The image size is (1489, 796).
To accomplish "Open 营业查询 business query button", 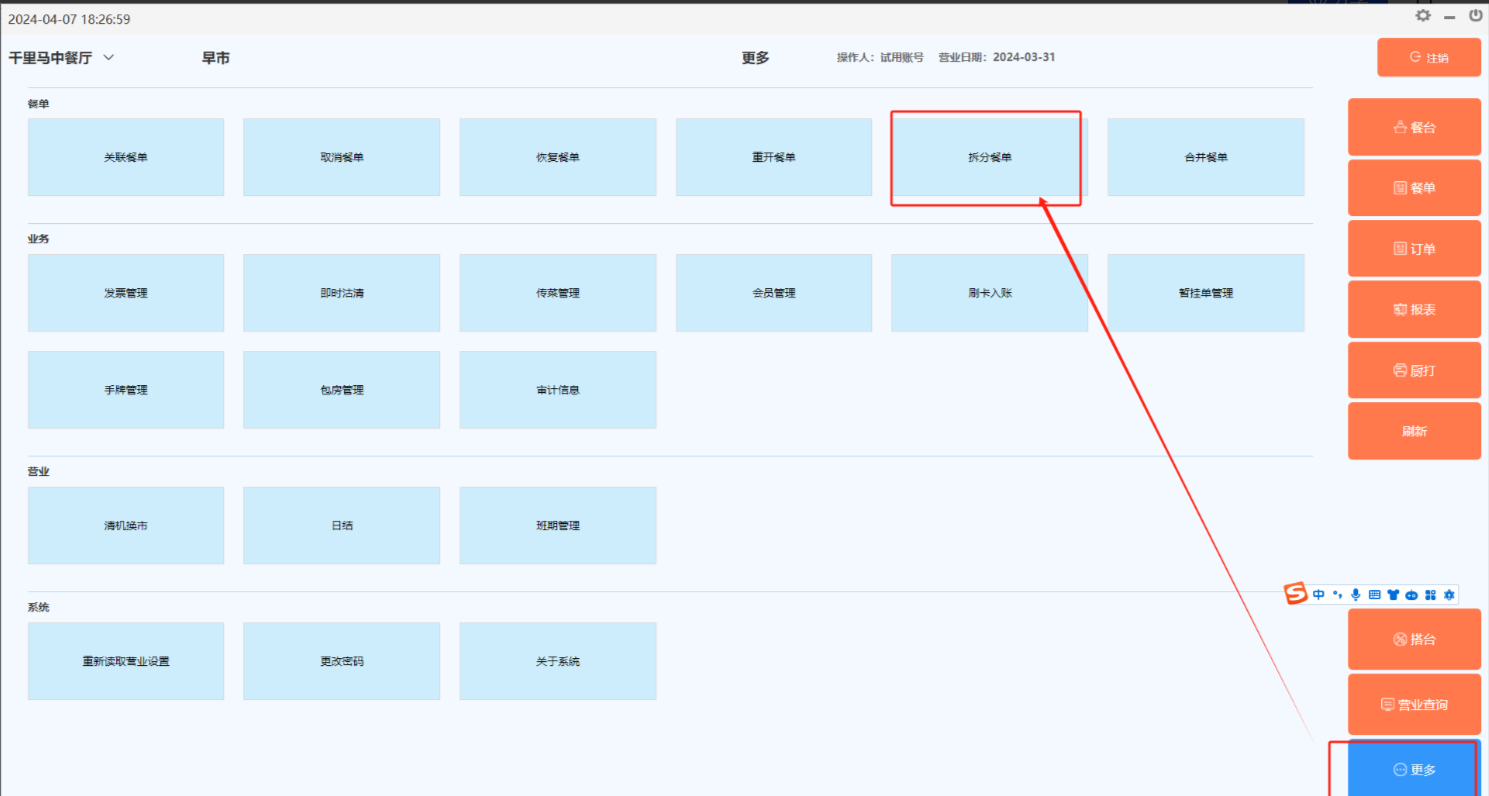I will 1414,704.
